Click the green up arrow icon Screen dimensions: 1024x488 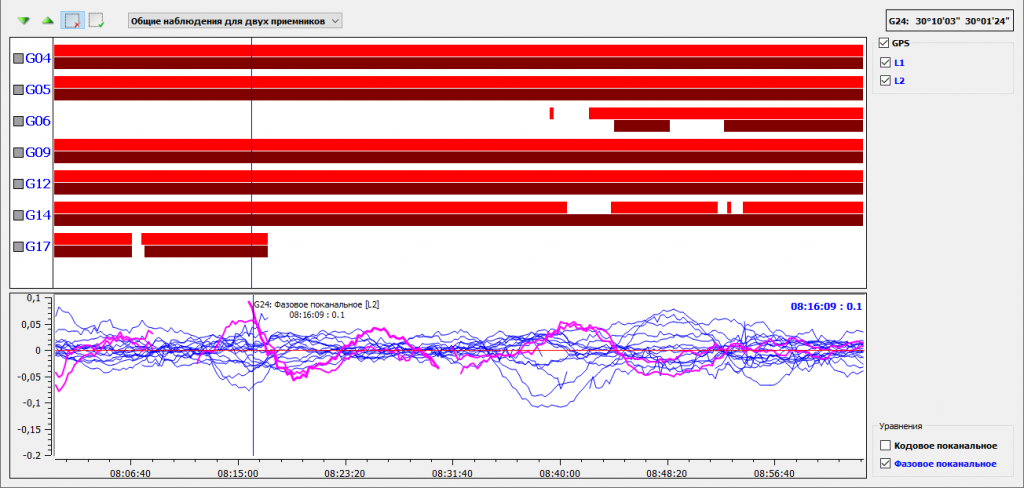pyautogui.click(x=47, y=20)
